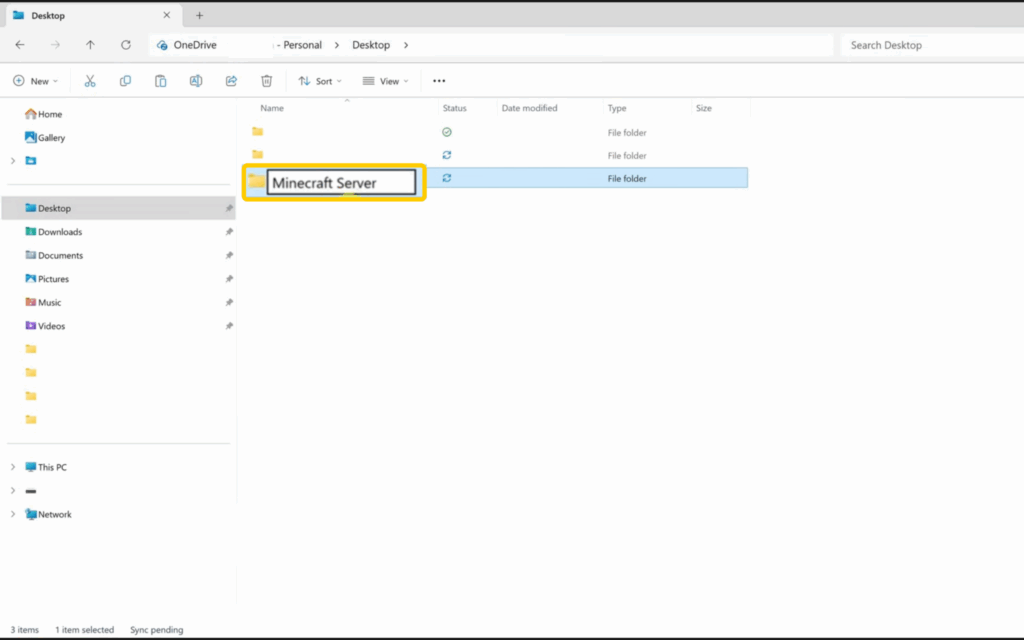The image size is (1024, 640).
Task: Open Gallery in the navigation pane
Action: [x=45, y=138]
